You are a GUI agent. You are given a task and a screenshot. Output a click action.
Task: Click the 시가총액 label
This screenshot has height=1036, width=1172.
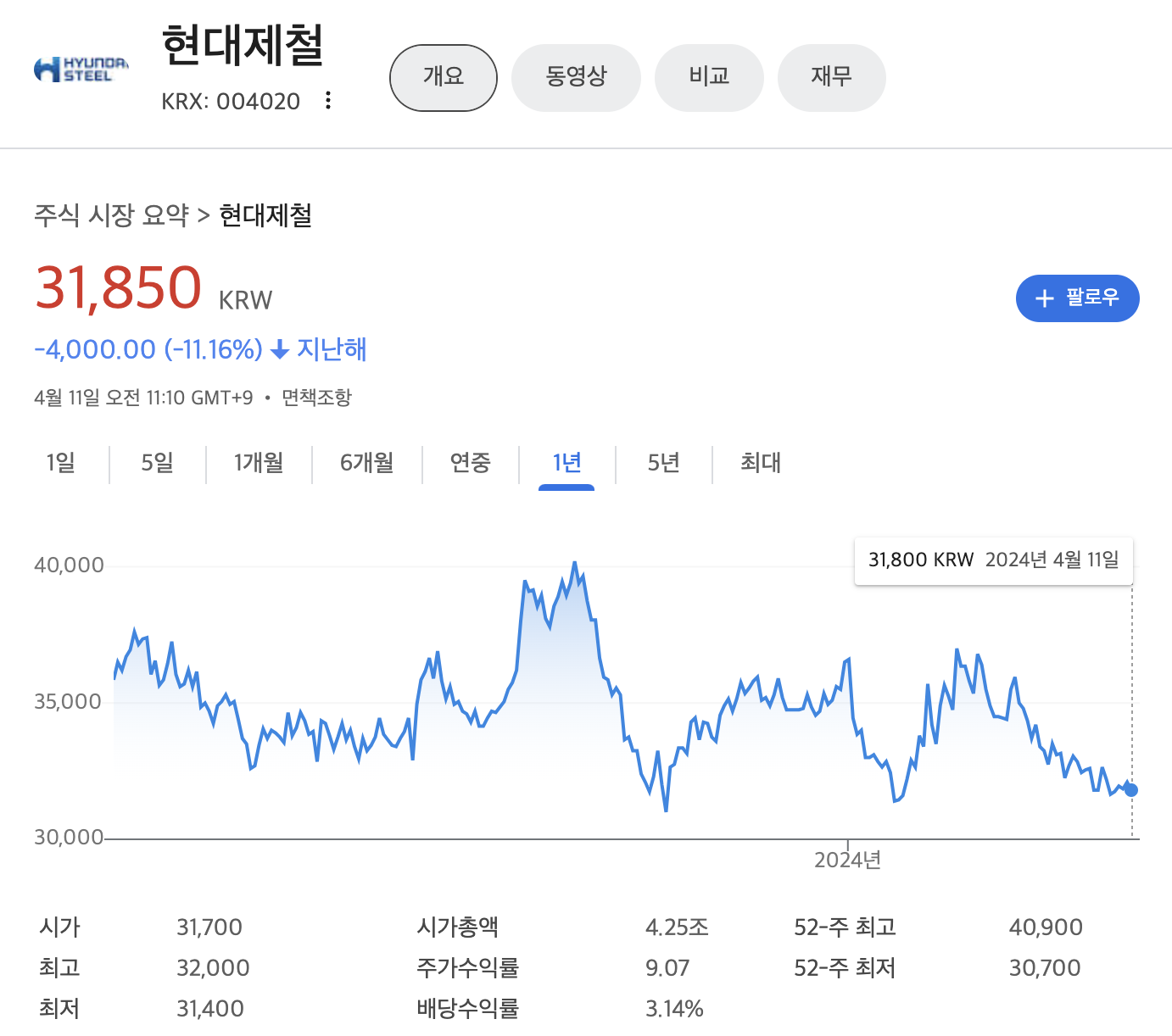(x=458, y=927)
